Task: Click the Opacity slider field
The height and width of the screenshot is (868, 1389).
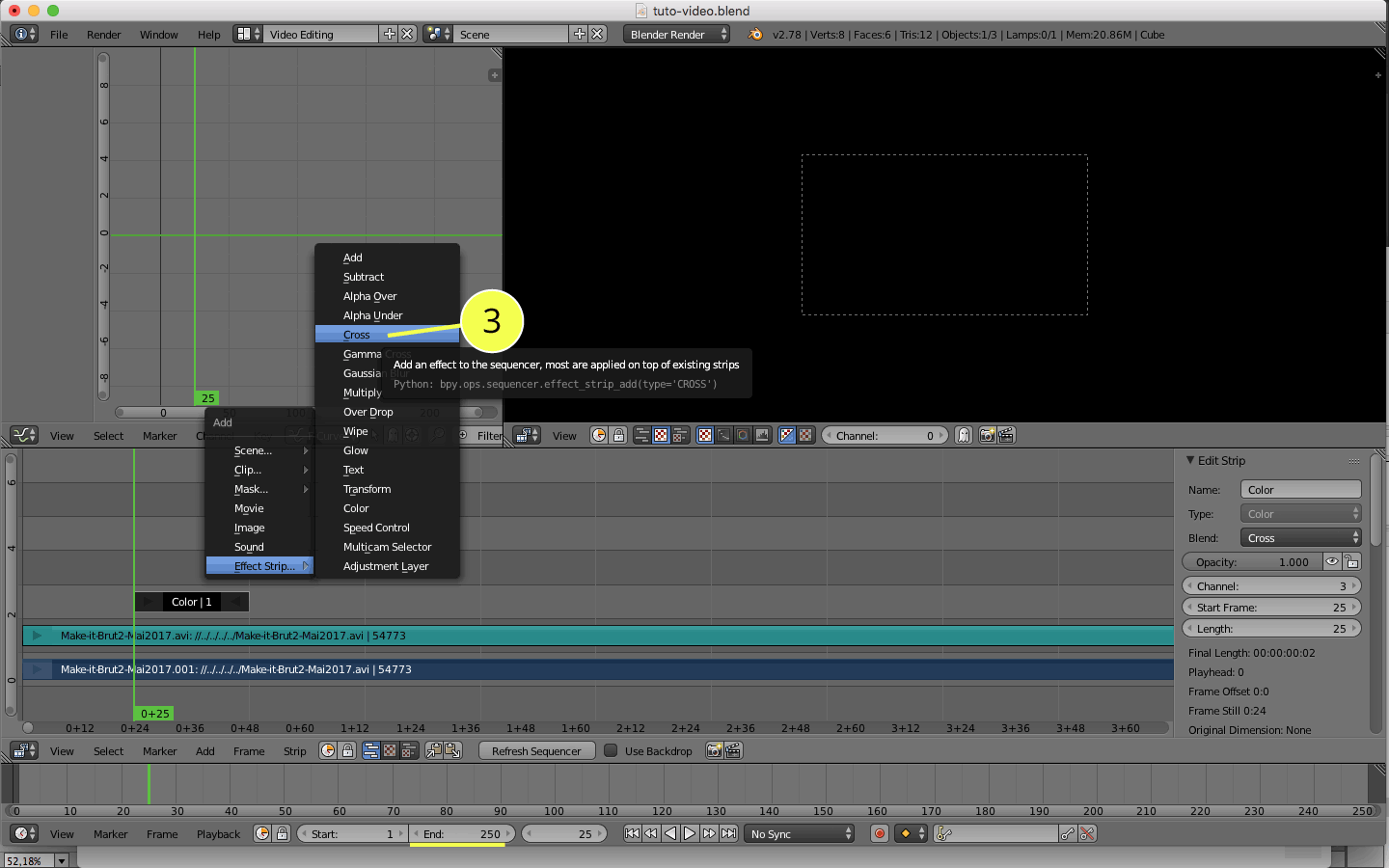Action: 1252,562
